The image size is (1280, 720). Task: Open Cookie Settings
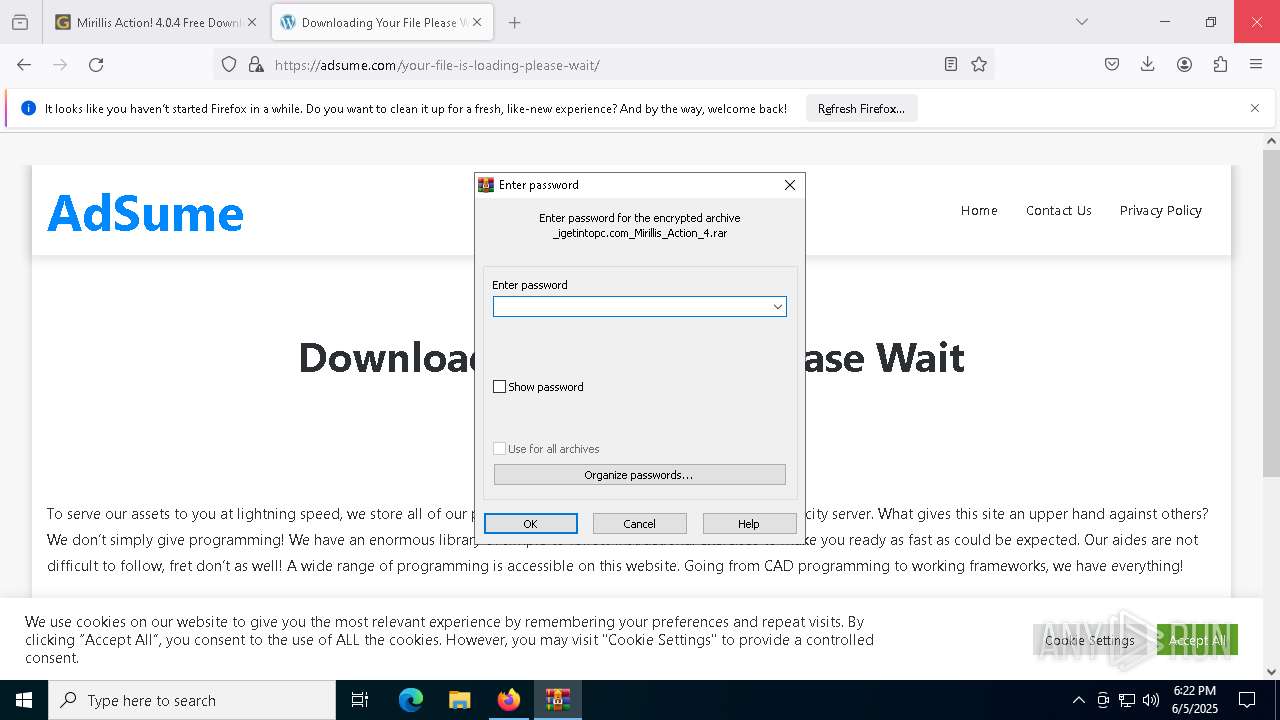(1090, 640)
